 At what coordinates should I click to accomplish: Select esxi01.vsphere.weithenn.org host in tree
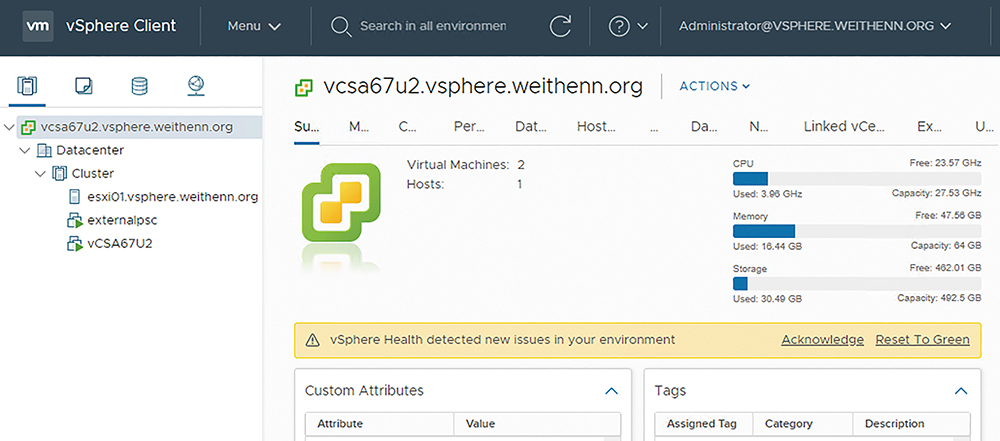tap(172, 197)
